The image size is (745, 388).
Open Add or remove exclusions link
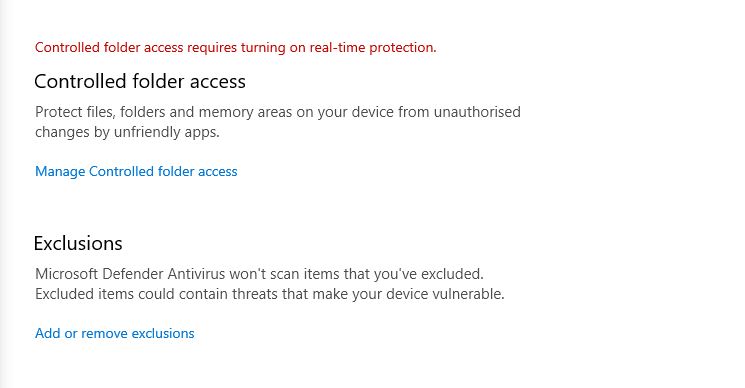[x=115, y=333]
